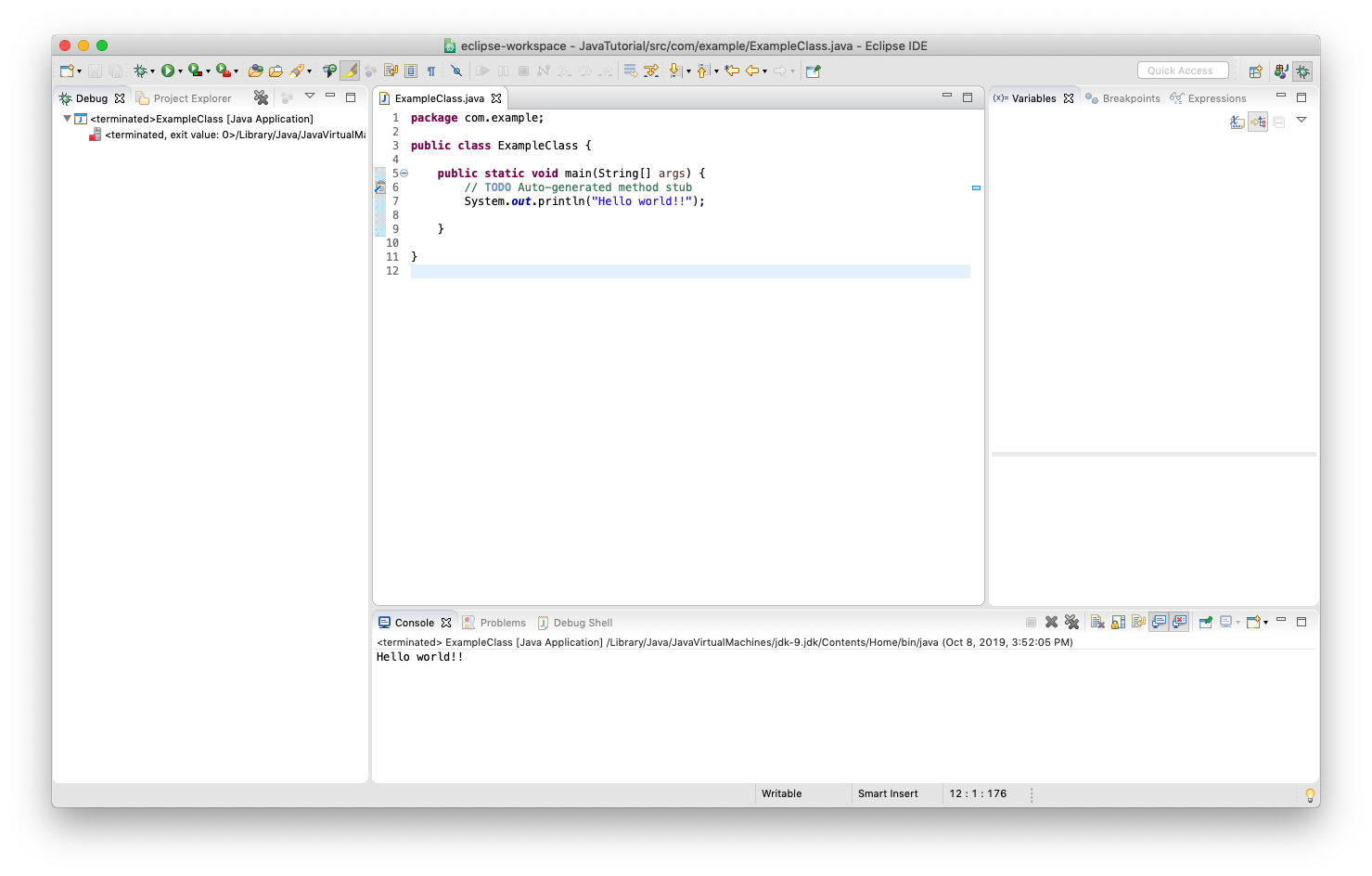Screen dimensions: 1372x876
Task: Open the Problems tab
Action: coord(494,623)
